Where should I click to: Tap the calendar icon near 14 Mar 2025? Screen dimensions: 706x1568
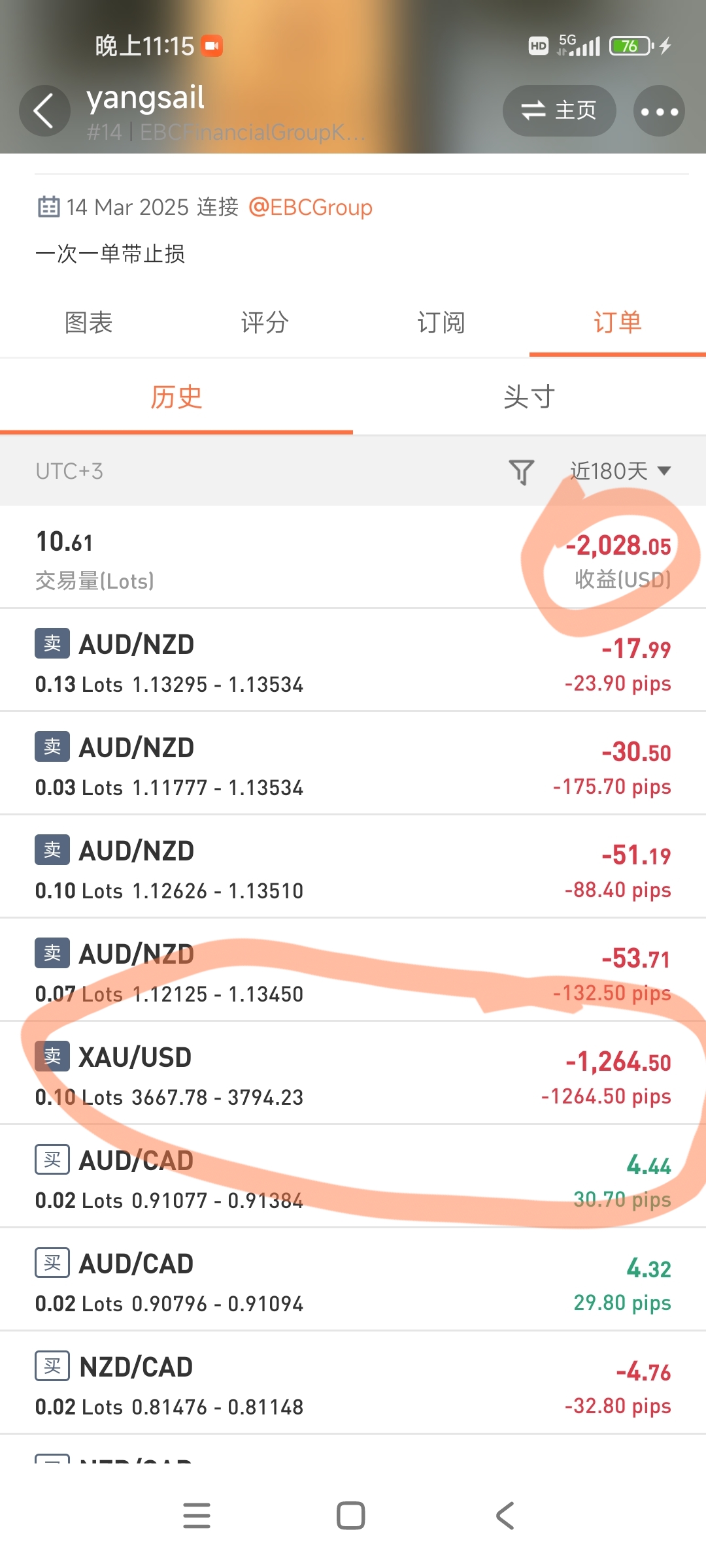(48, 206)
